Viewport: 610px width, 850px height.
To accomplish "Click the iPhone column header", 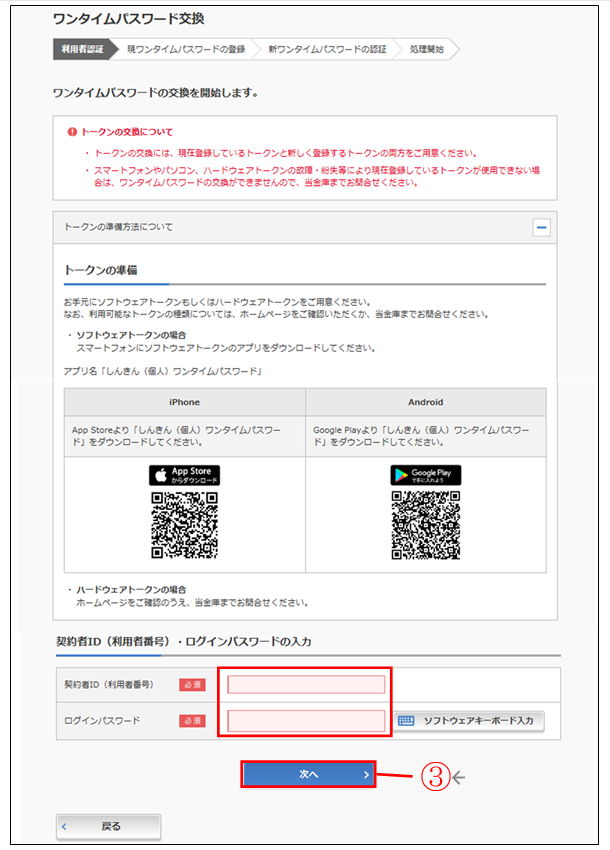I will pos(184,402).
